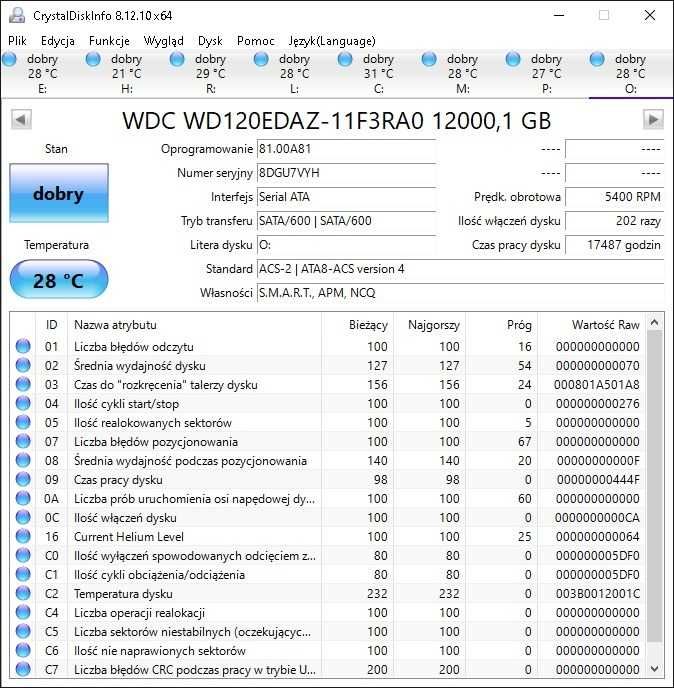The width and height of the screenshot is (674, 688).
Task: Click scrollbar up arrow in attribute list
Action: point(654,322)
